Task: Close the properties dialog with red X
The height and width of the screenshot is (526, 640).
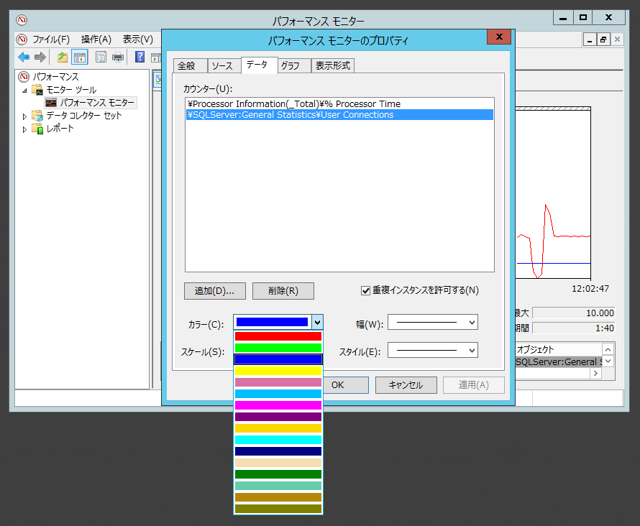Action: click(x=499, y=37)
